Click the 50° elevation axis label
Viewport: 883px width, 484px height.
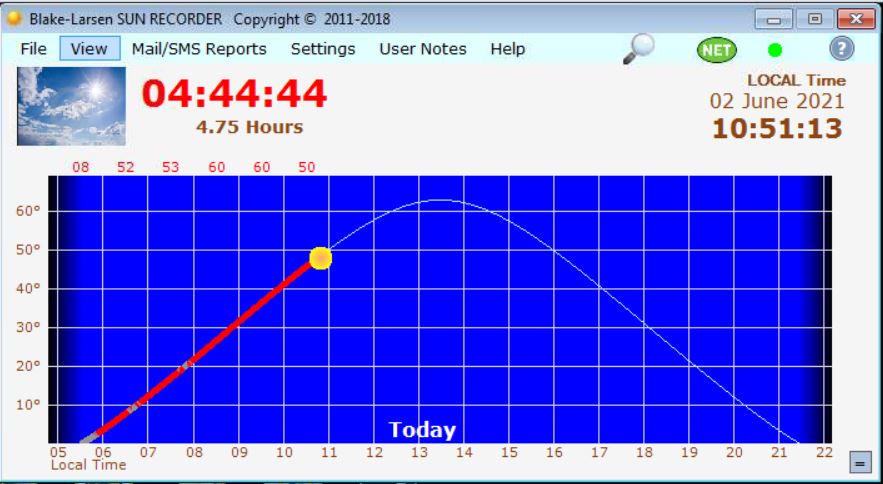pyautogui.click(x=28, y=250)
